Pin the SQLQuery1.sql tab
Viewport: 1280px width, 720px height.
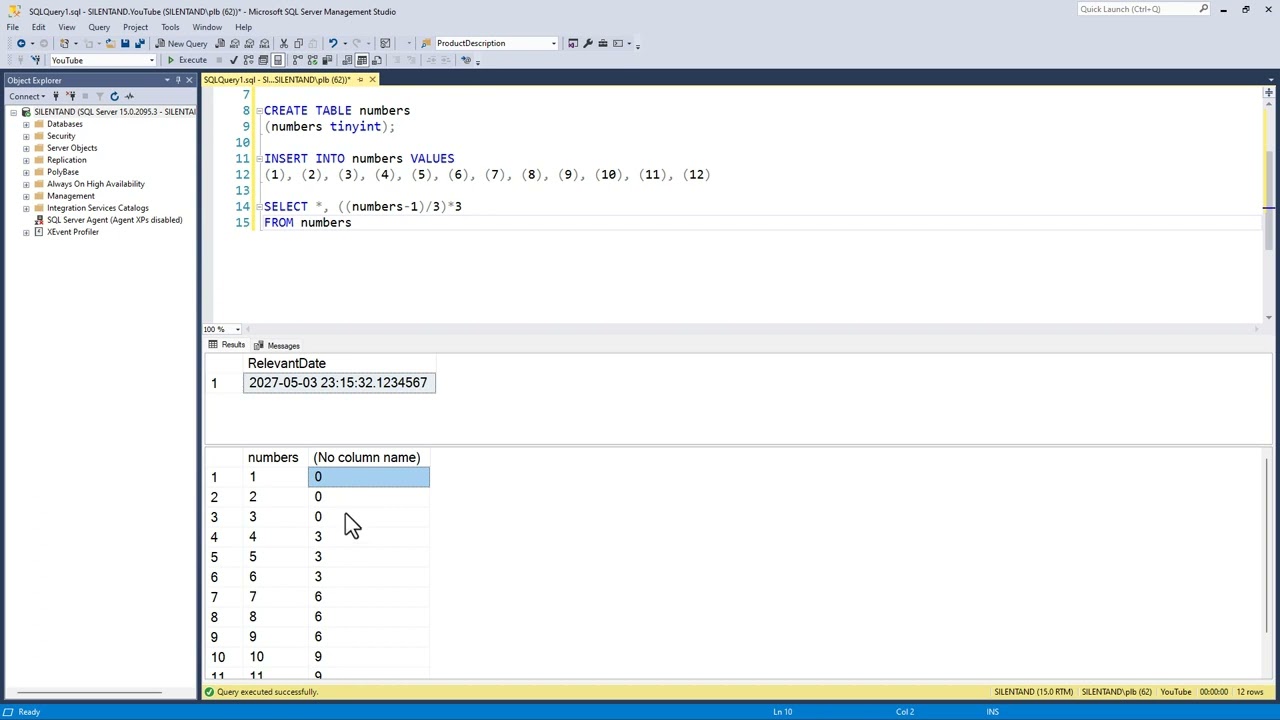360,80
